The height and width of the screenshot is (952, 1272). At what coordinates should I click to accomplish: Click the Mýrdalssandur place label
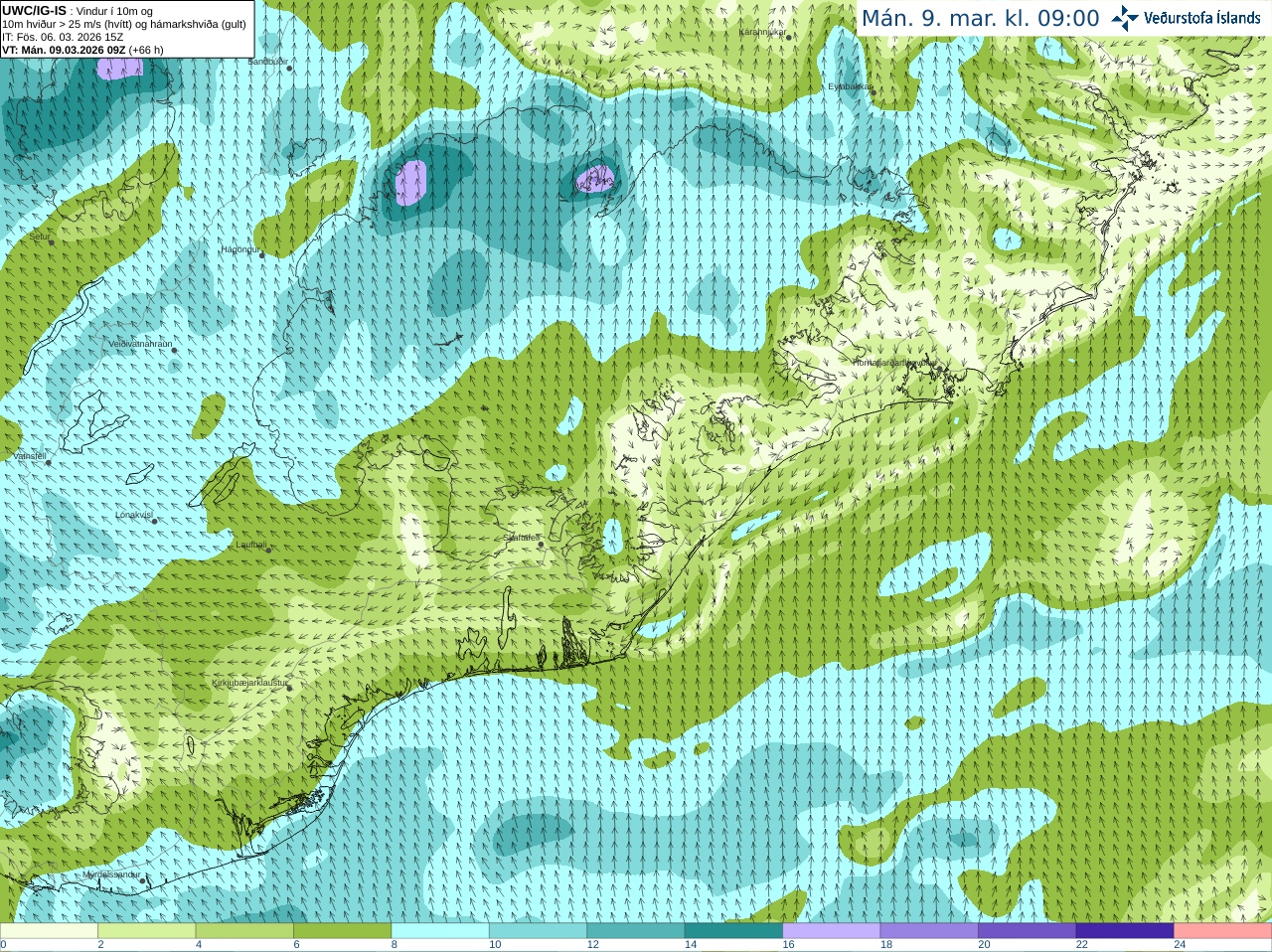pyautogui.click(x=111, y=873)
